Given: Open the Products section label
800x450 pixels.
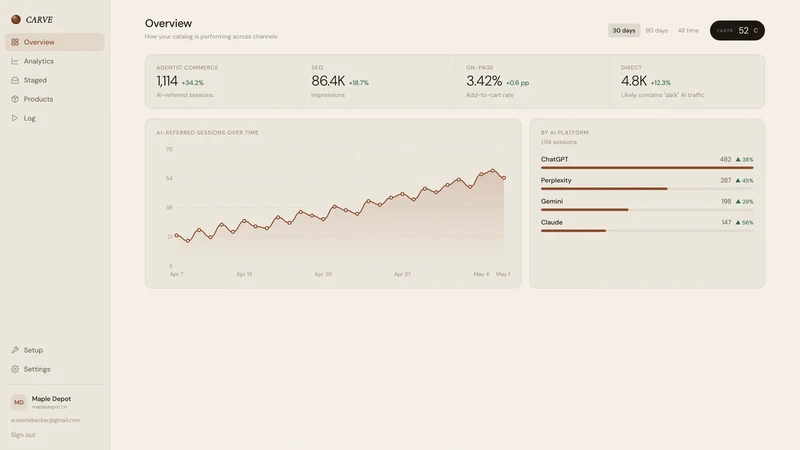Looking at the screenshot, I should (38, 99).
